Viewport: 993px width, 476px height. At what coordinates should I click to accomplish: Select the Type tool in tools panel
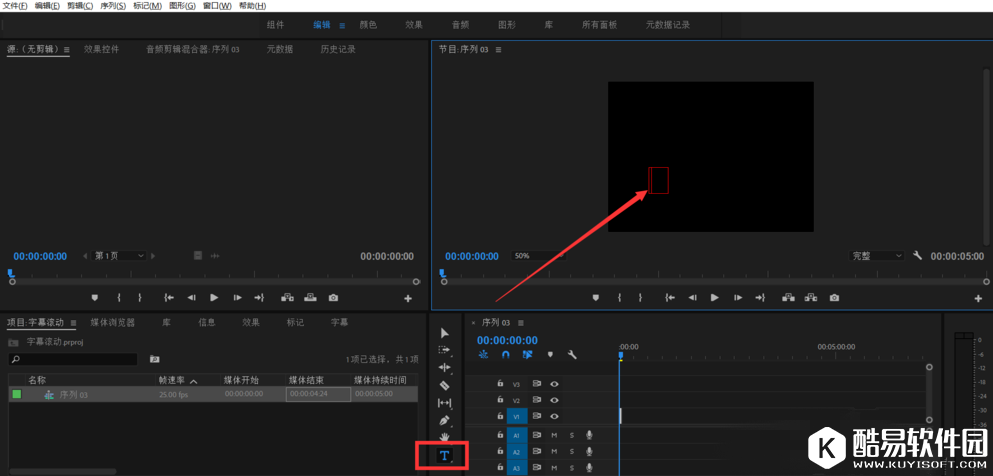445,456
